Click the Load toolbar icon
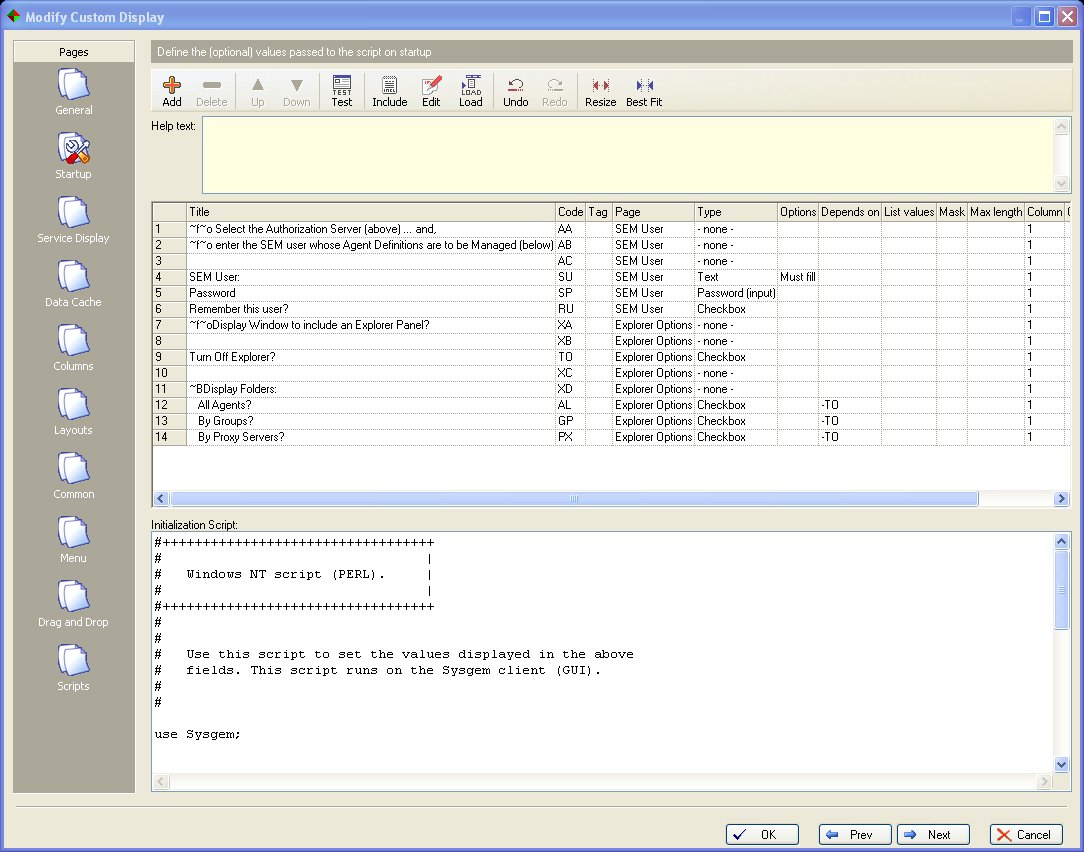This screenshot has height=852, width=1084. coord(471,91)
